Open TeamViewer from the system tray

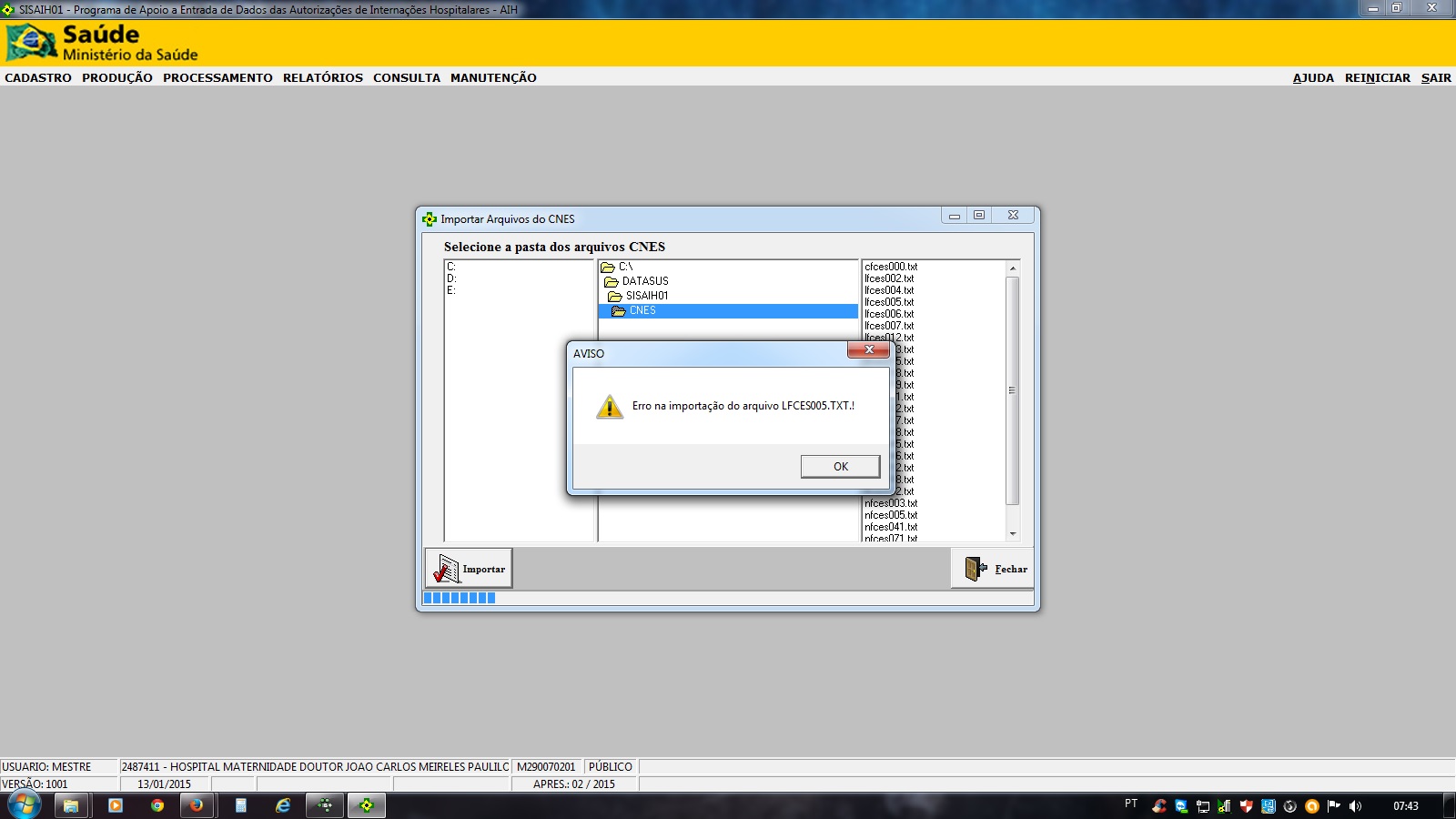[1181, 806]
